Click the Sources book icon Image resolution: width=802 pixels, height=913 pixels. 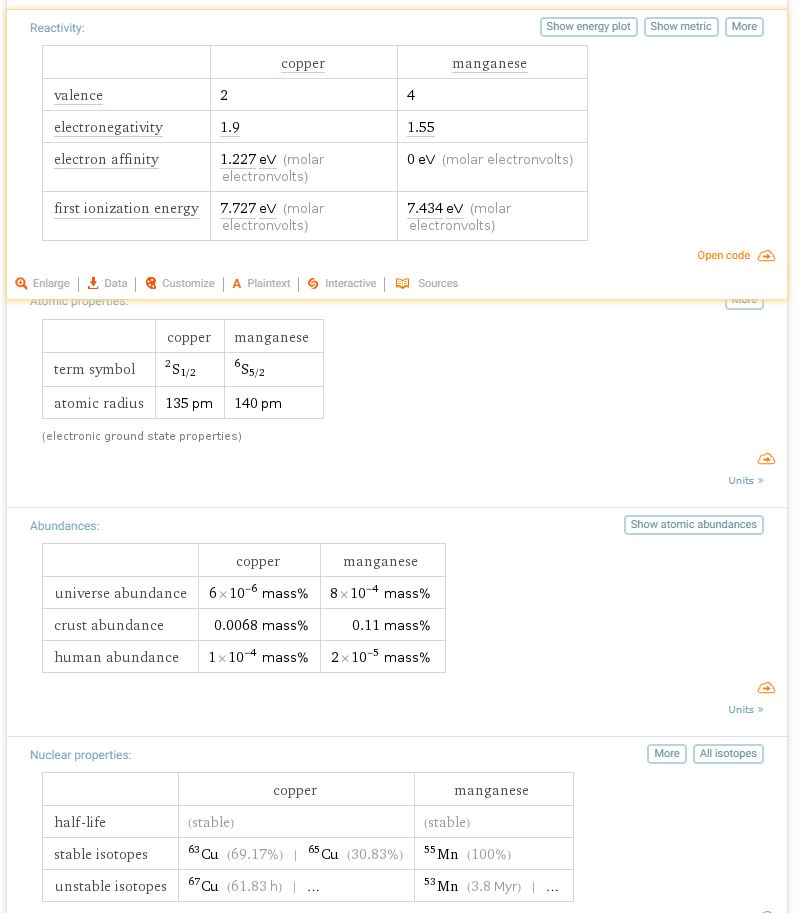402,284
